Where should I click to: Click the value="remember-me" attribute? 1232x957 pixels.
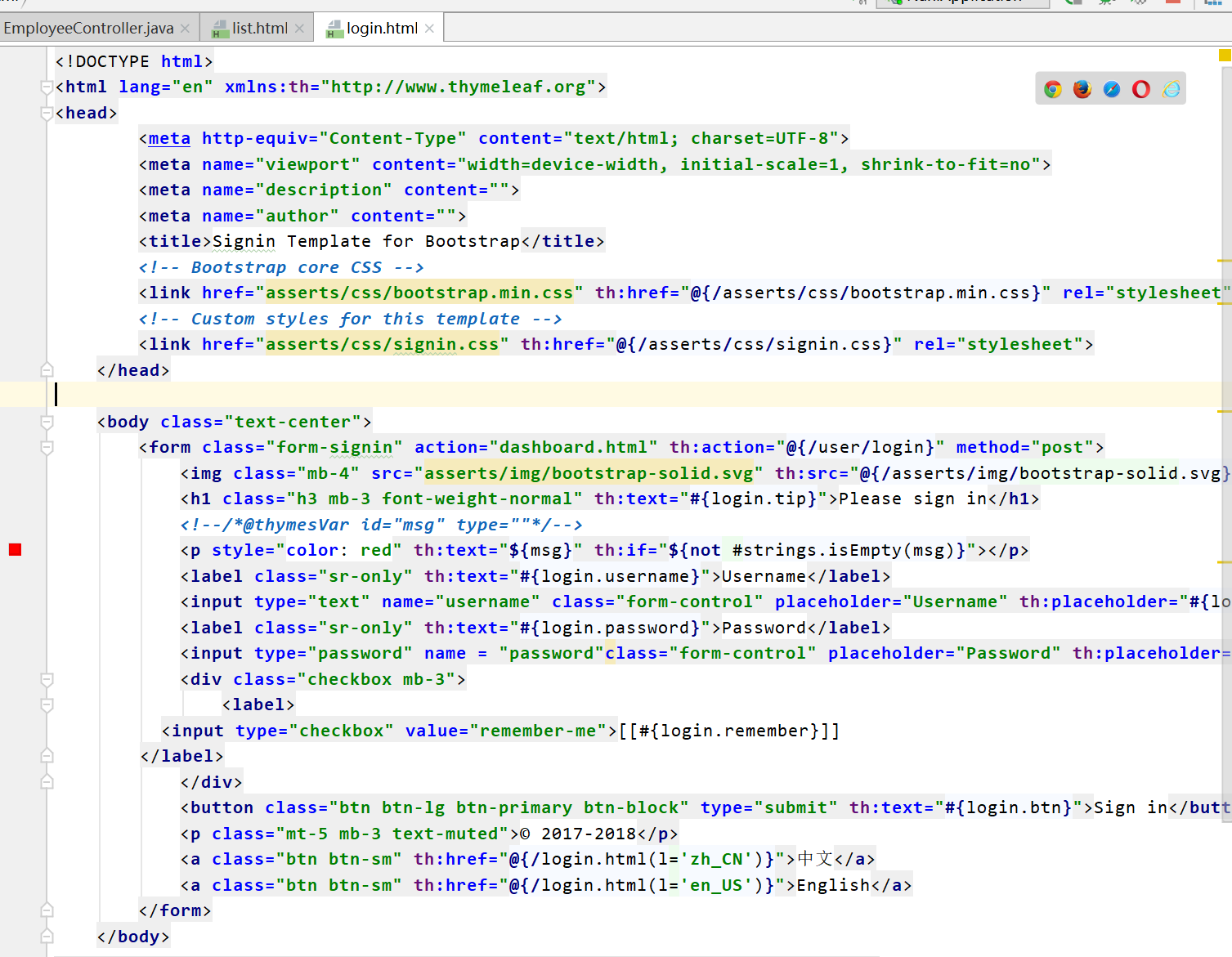[x=506, y=731]
